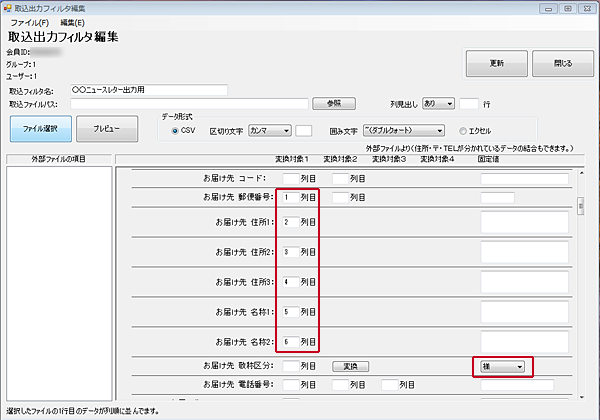Image resolution: width=600 pixels, height=420 pixels.
Task: Open the 編集(E) menu
Action: coord(72,21)
